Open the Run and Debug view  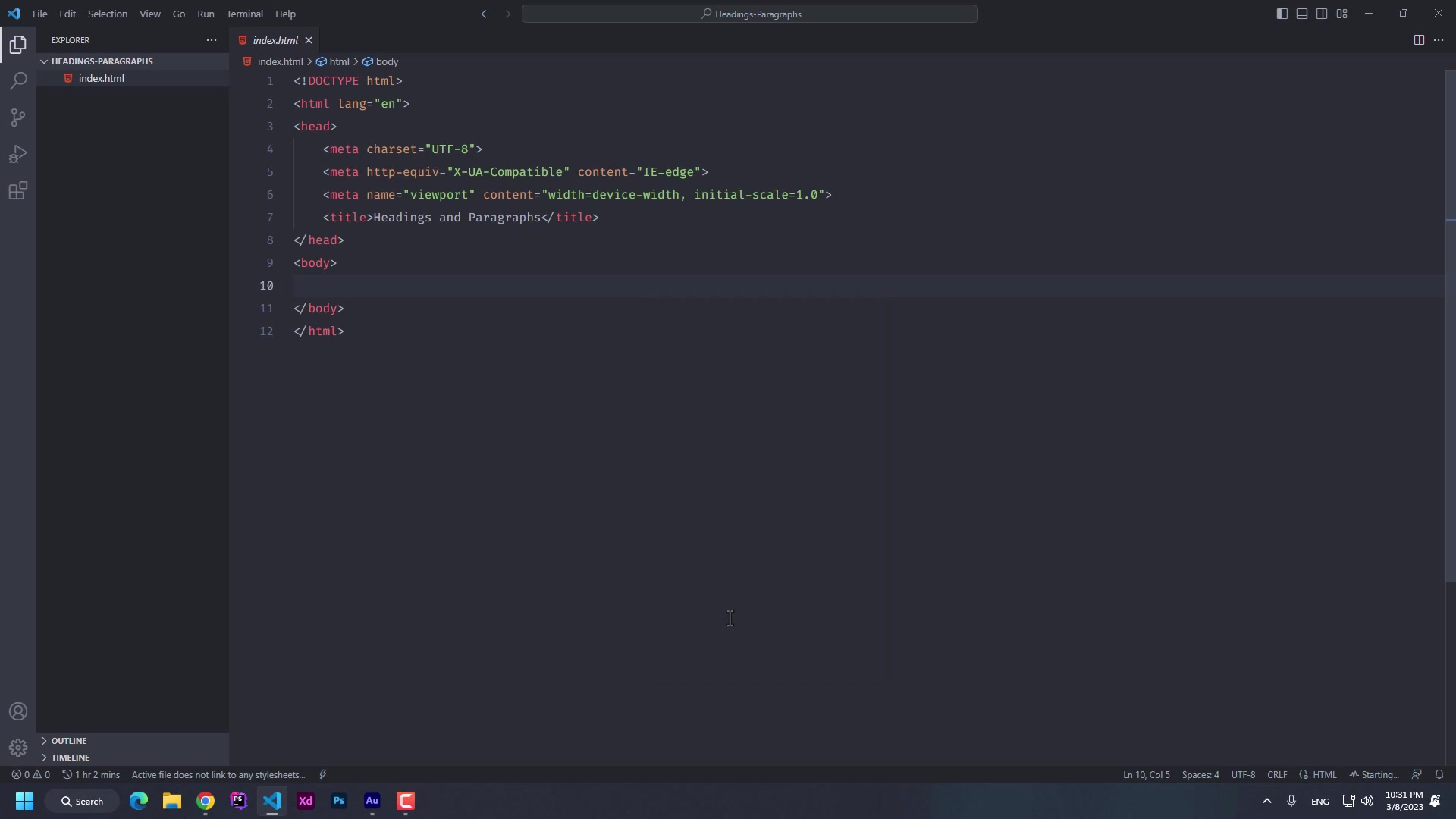[18, 155]
